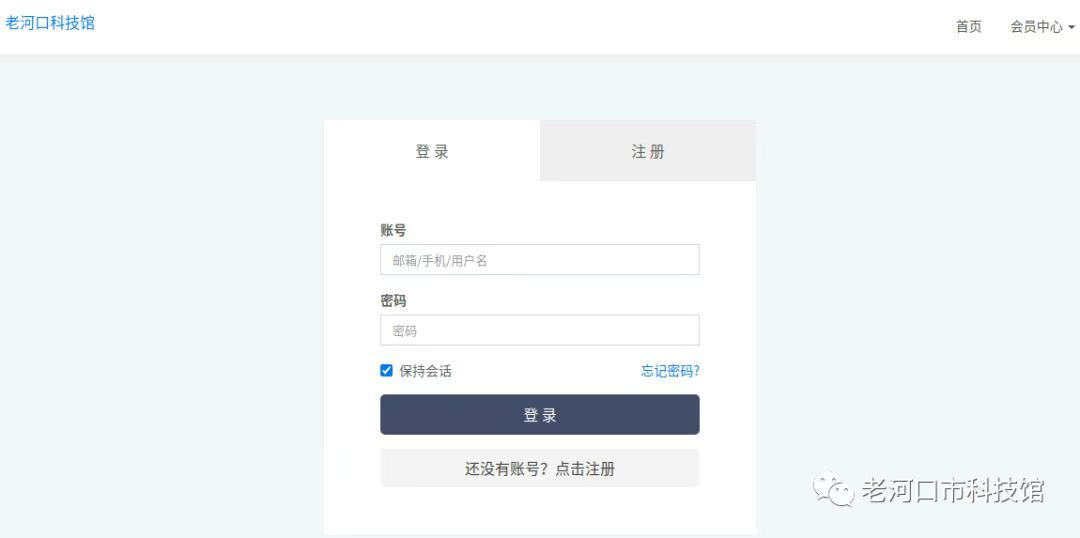Click the 保持会话 label text
The height and width of the screenshot is (538, 1080).
point(426,371)
